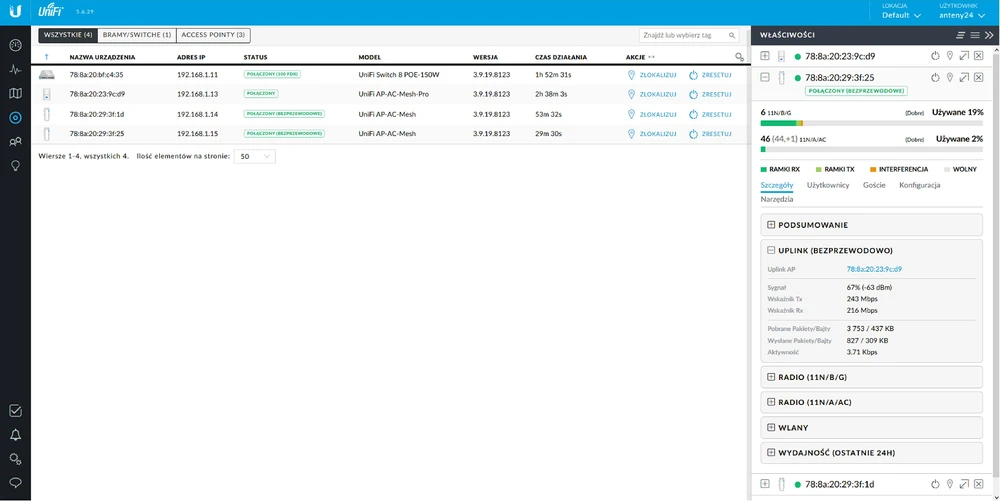Switch to ACCESS POINTY (3) filter tab

pos(213,35)
